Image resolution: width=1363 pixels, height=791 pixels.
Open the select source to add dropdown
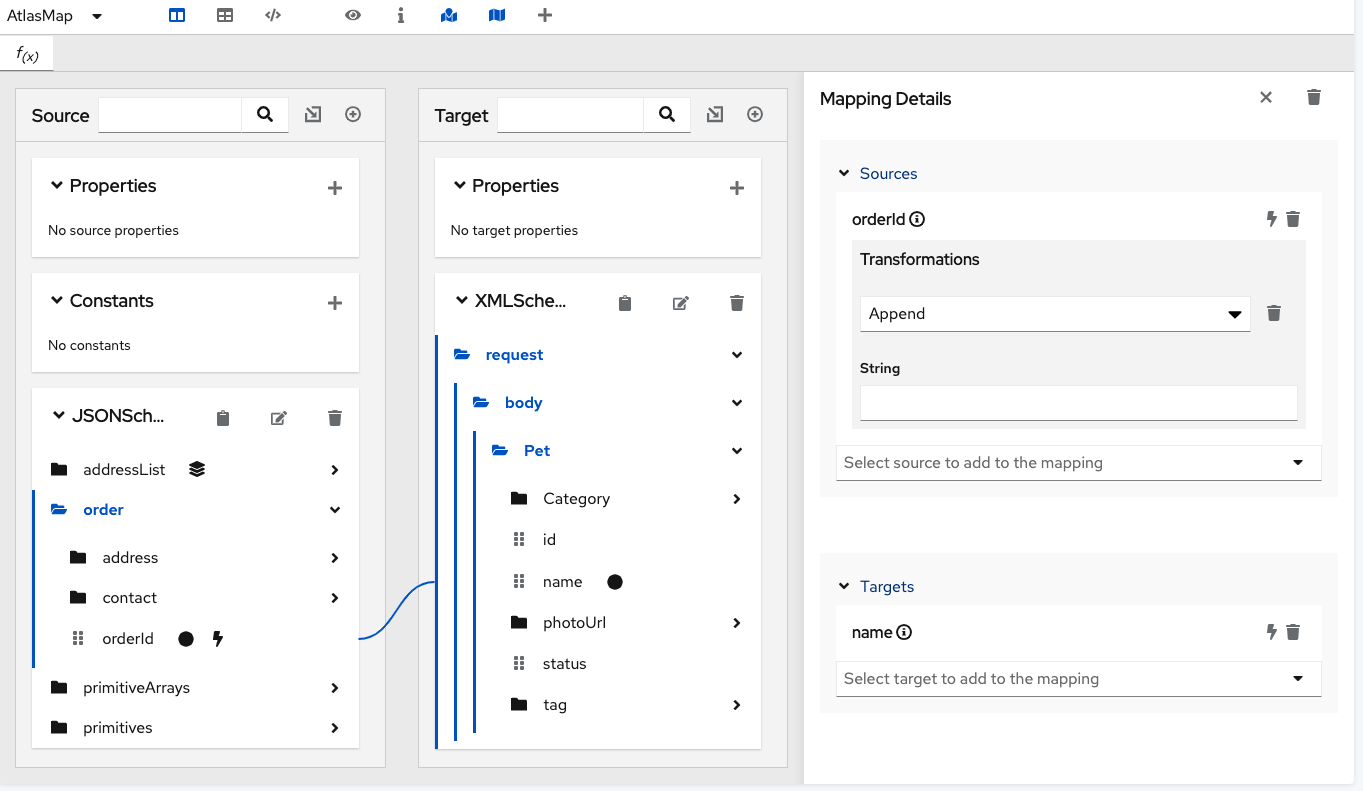[x=1078, y=462]
